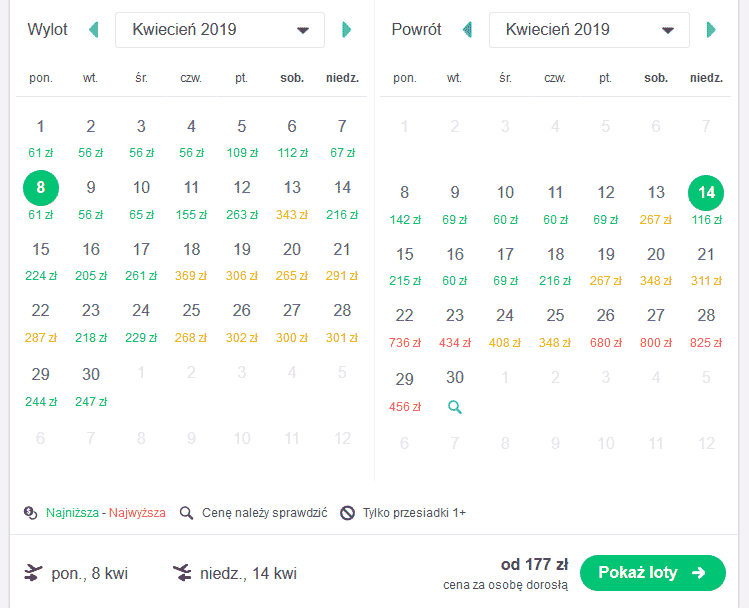The width and height of the screenshot is (749, 608).
Task: Click return plane icon next to niedz., 14 kwi
Action: (x=182, y=573)
